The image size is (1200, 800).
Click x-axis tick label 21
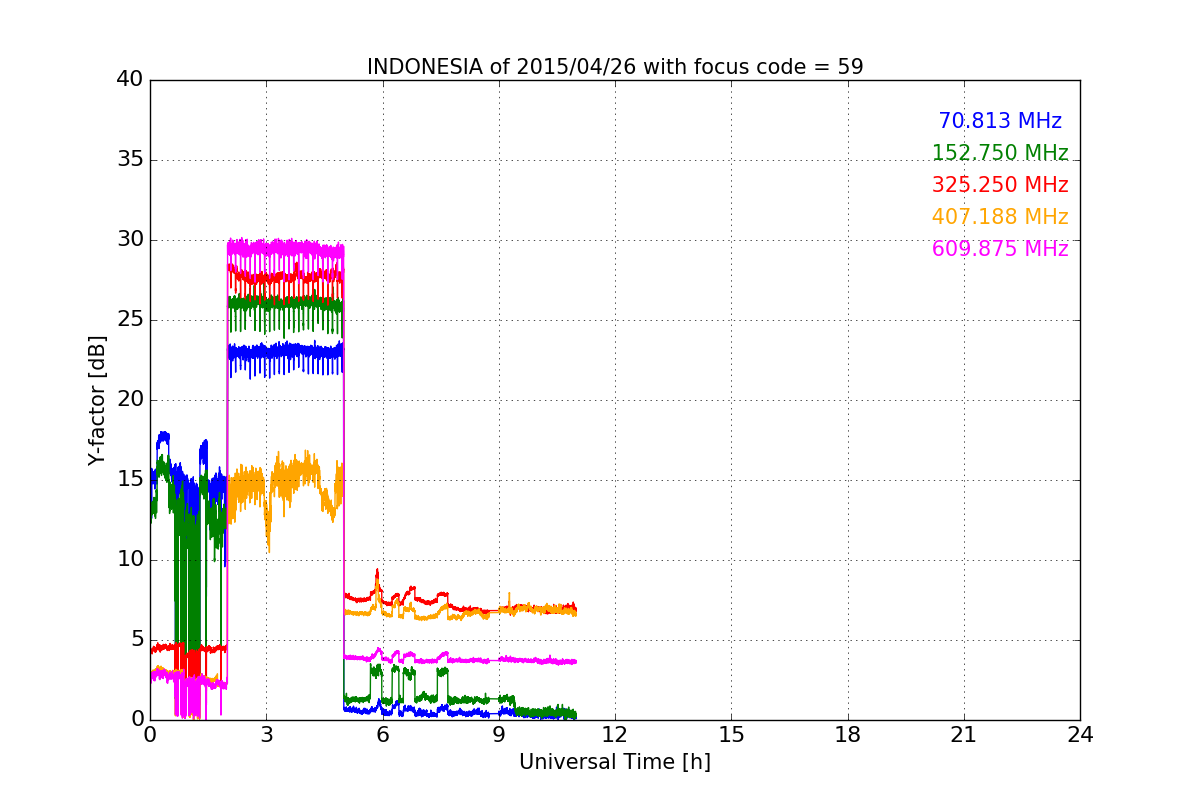point(964,735)
